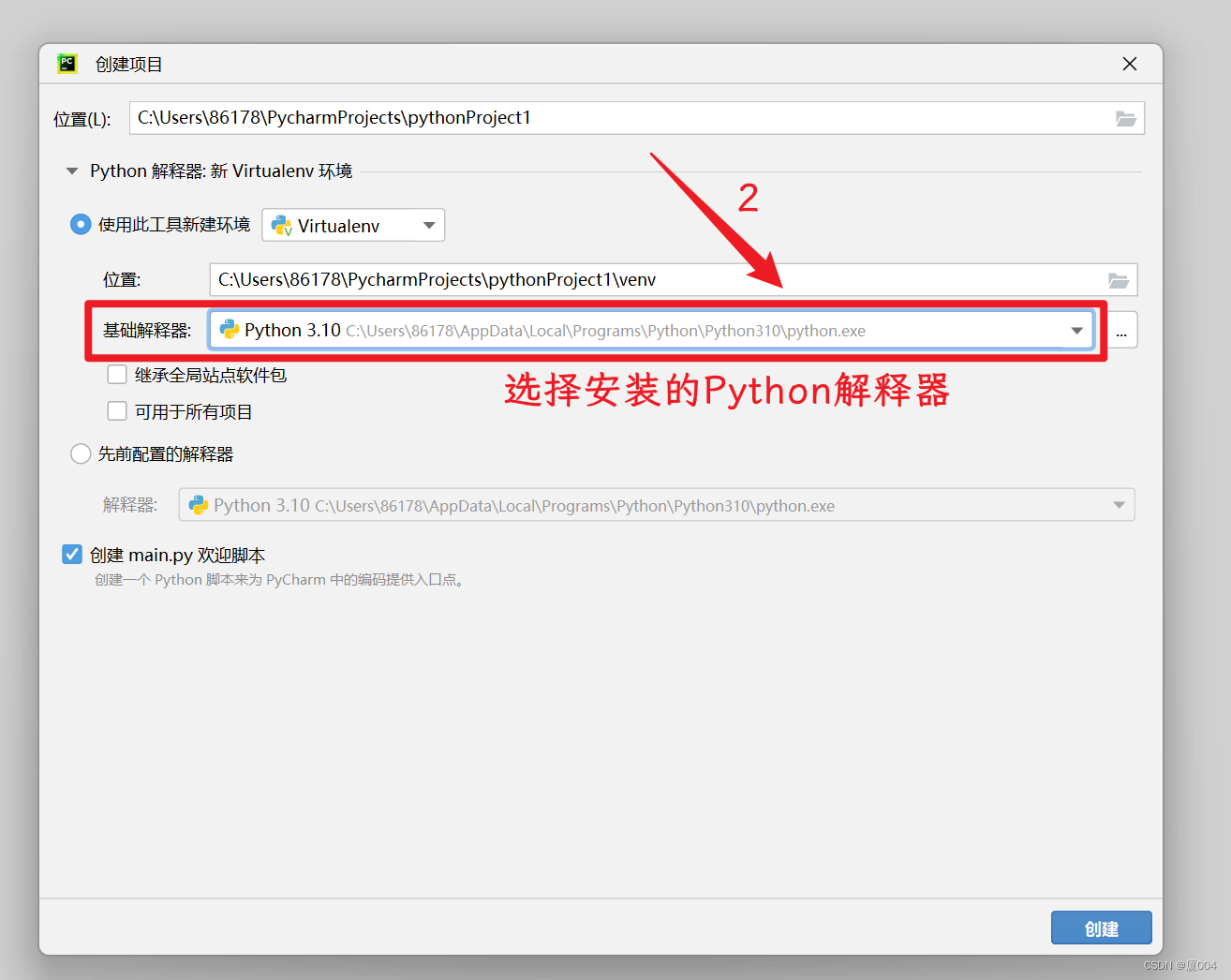Enable make available to all projects

tap(117, 411)
